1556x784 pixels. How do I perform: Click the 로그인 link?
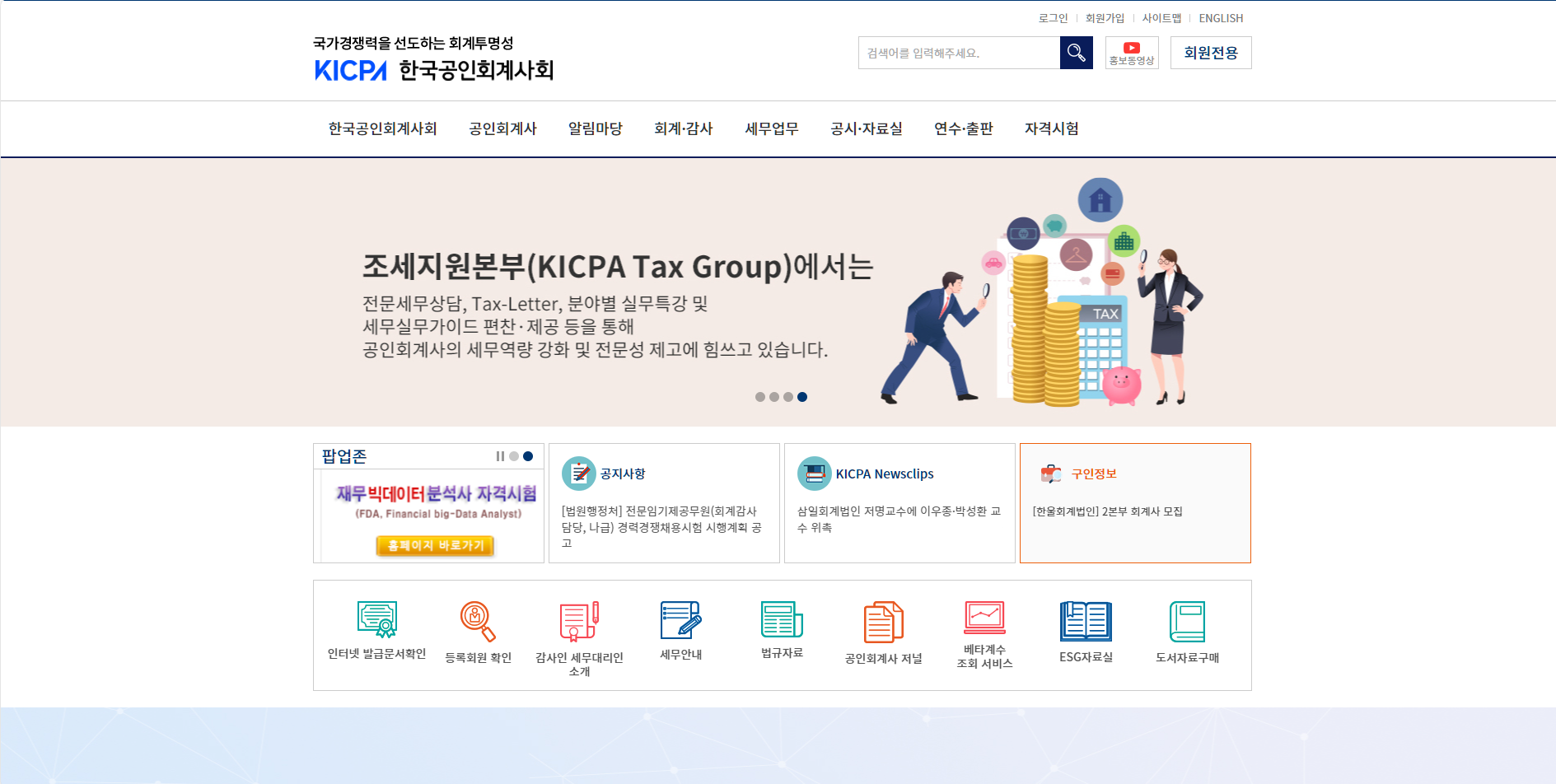(1053, 18)
